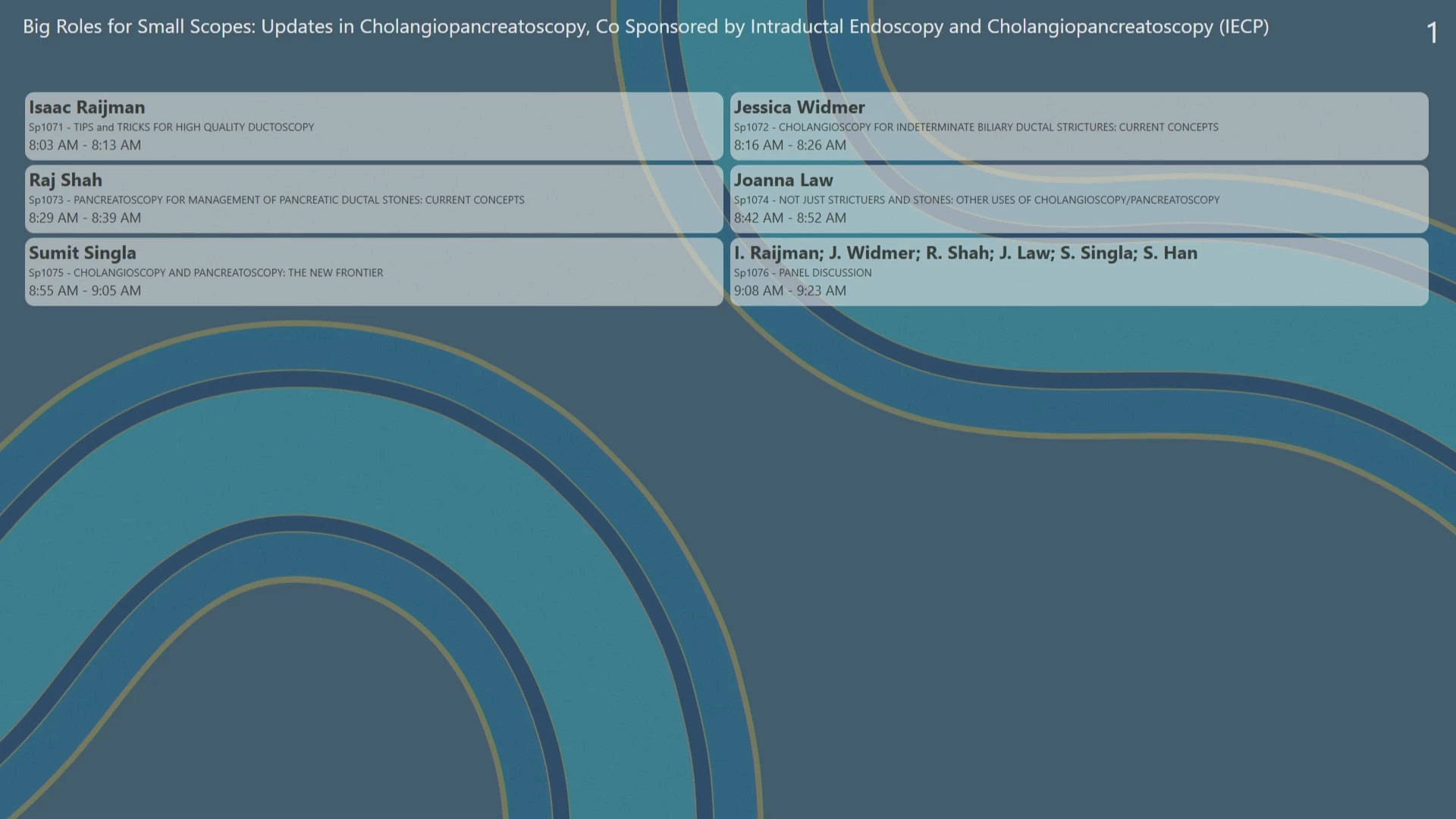Click the time '9:08 AM - 9:23 AM'
The width and height of the screenshot is (1456, 819).
[790, 290]
